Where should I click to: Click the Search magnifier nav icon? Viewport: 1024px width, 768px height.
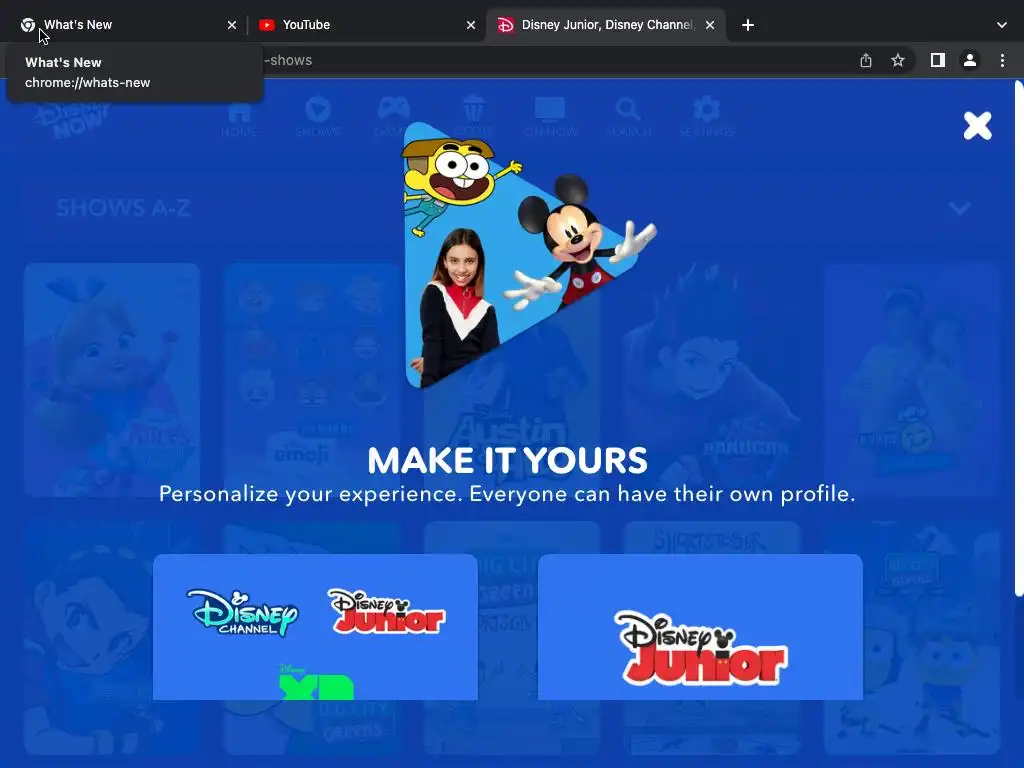[x=628, y=117]
